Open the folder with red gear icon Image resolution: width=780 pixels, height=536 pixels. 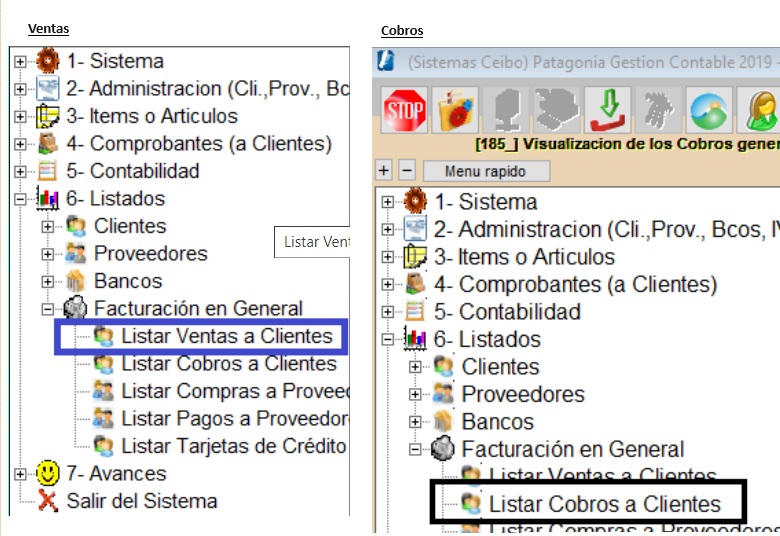click(x=455, y=110)
